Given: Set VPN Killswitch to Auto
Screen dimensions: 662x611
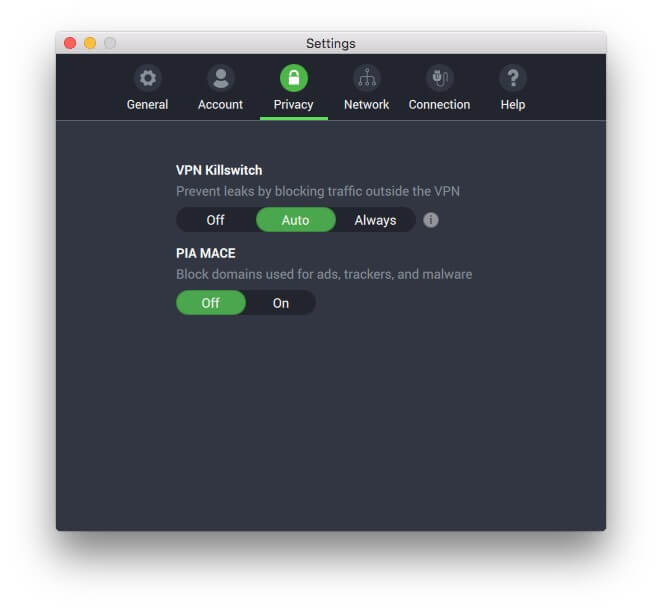Looking at the screenshot, I should (x=296, y=220).
